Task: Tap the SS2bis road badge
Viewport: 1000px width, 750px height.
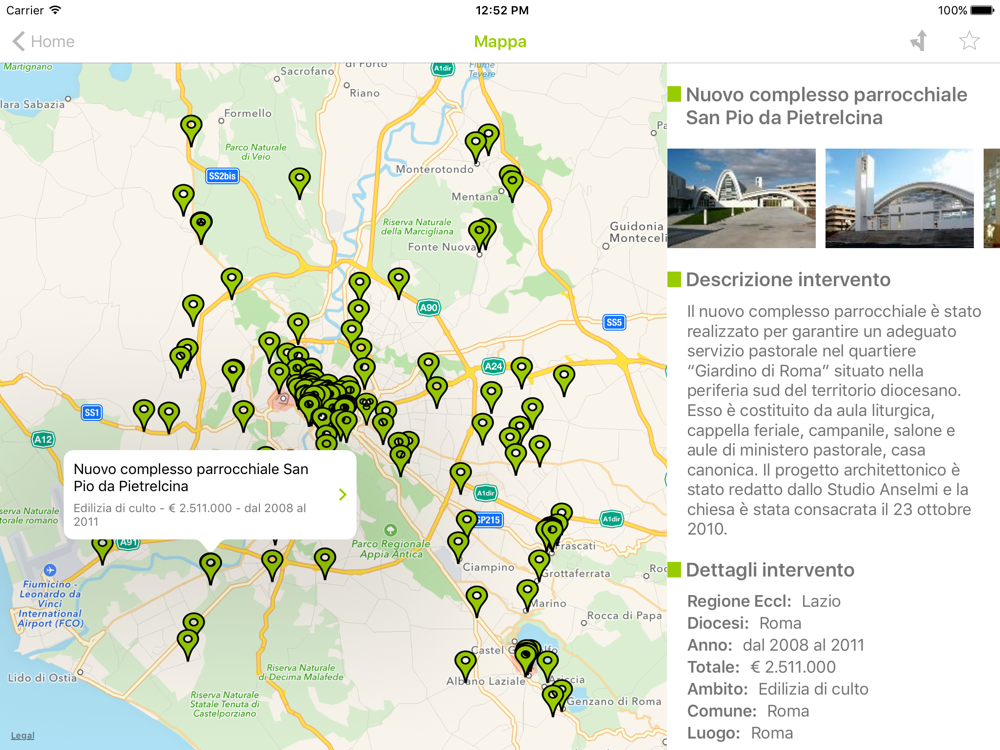Action: (x=222, y=176)
